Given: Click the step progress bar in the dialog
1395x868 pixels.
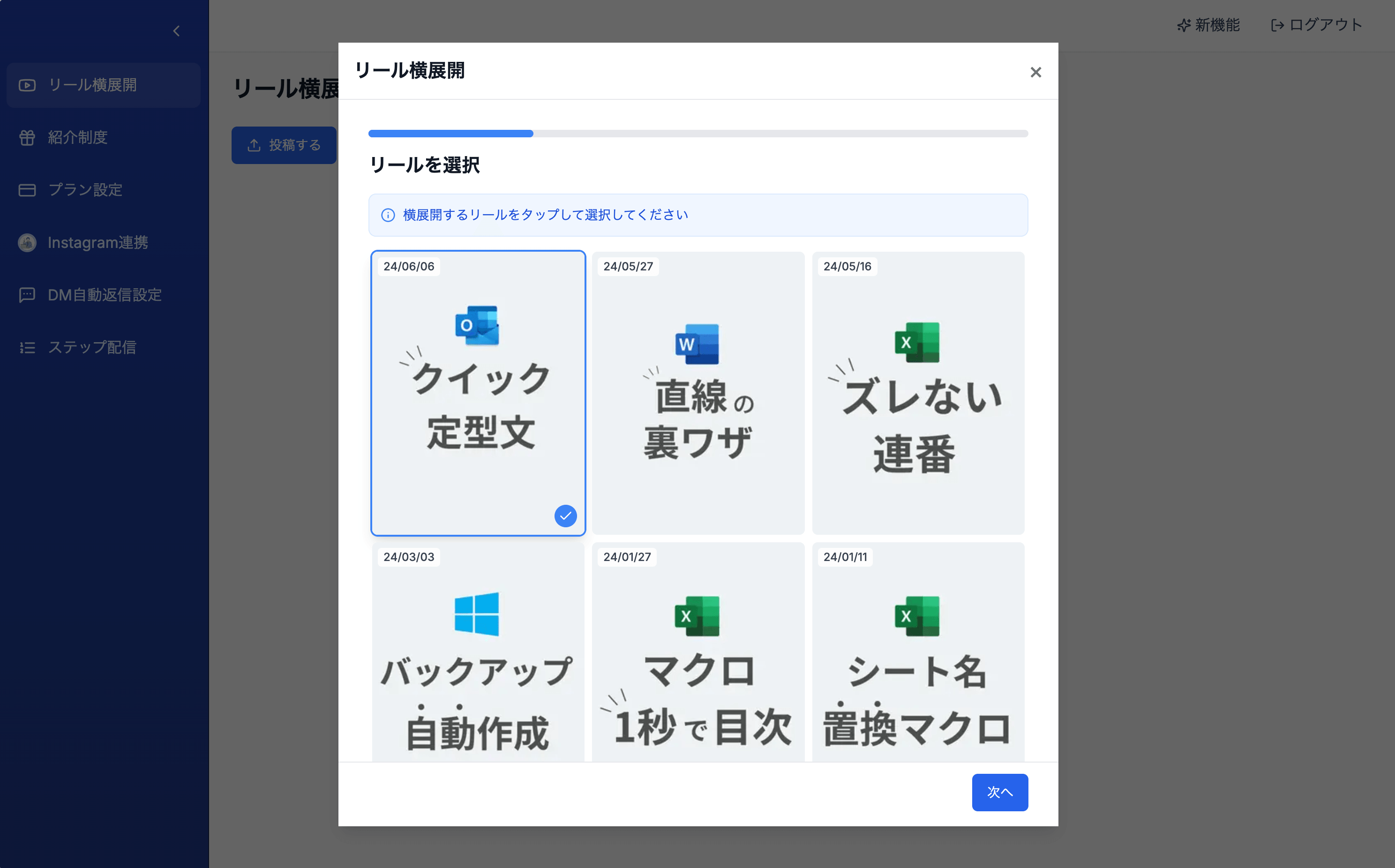Looking at the screenshot, I should [x=698, y=134].
